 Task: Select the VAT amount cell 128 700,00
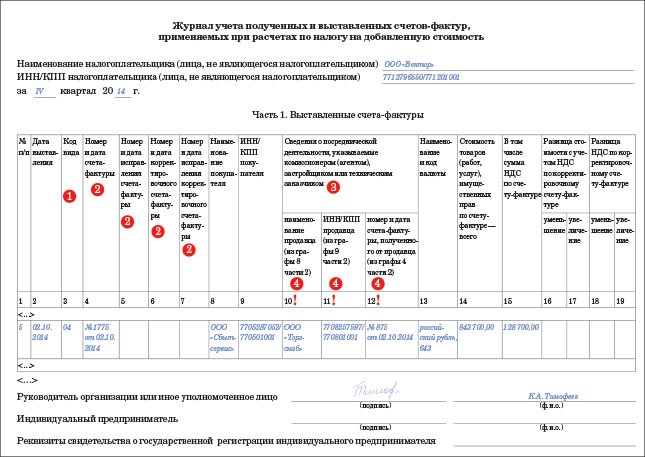[520, 327]
